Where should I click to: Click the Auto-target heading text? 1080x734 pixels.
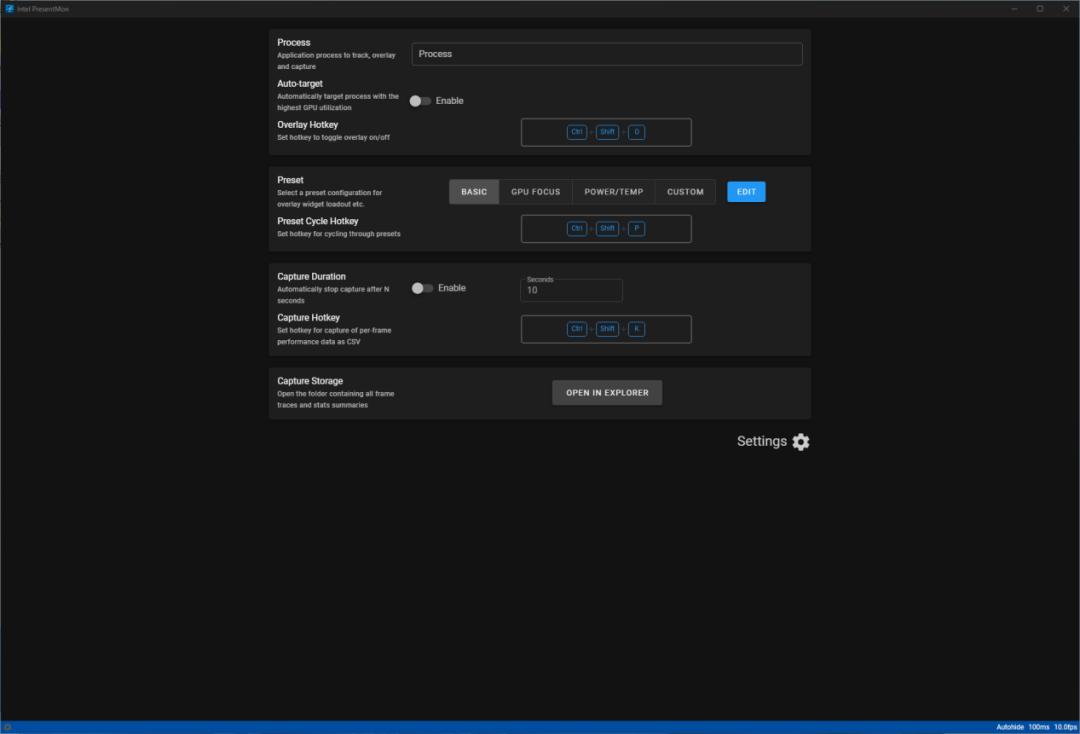point(300,83)
